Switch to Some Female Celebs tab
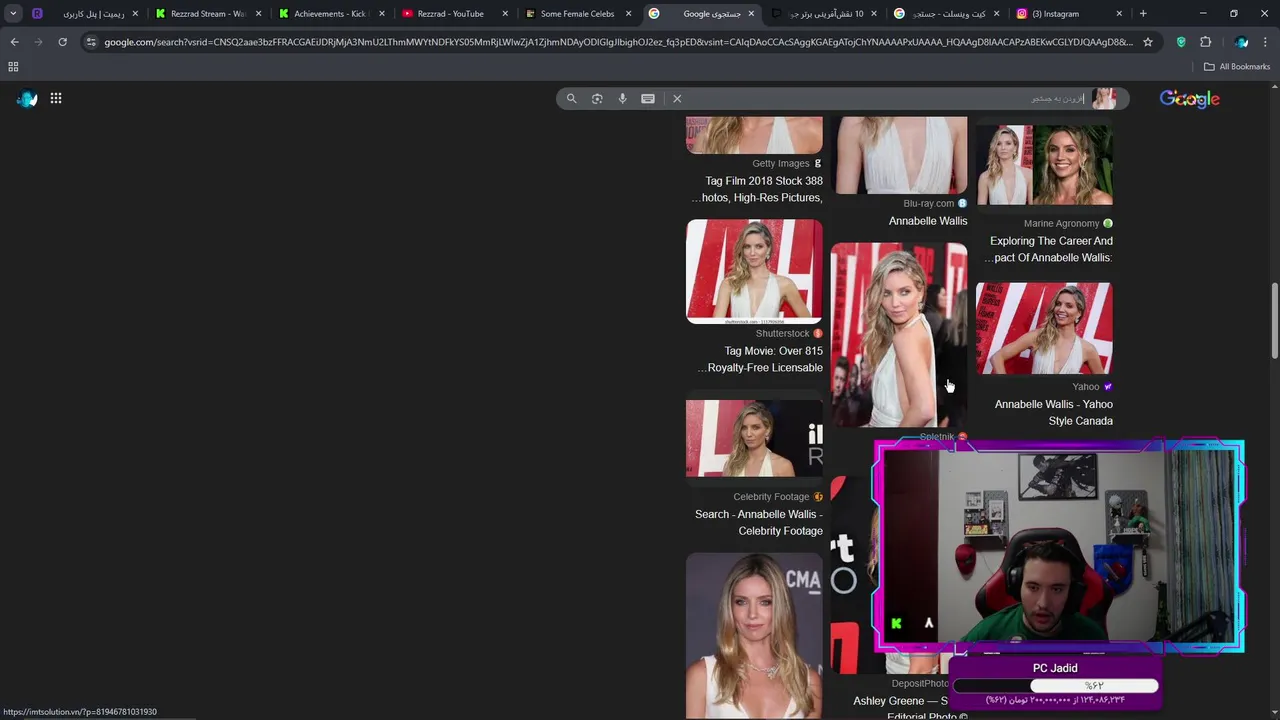The height and width of the screenshot is (720, 1280). click(577, 14)
